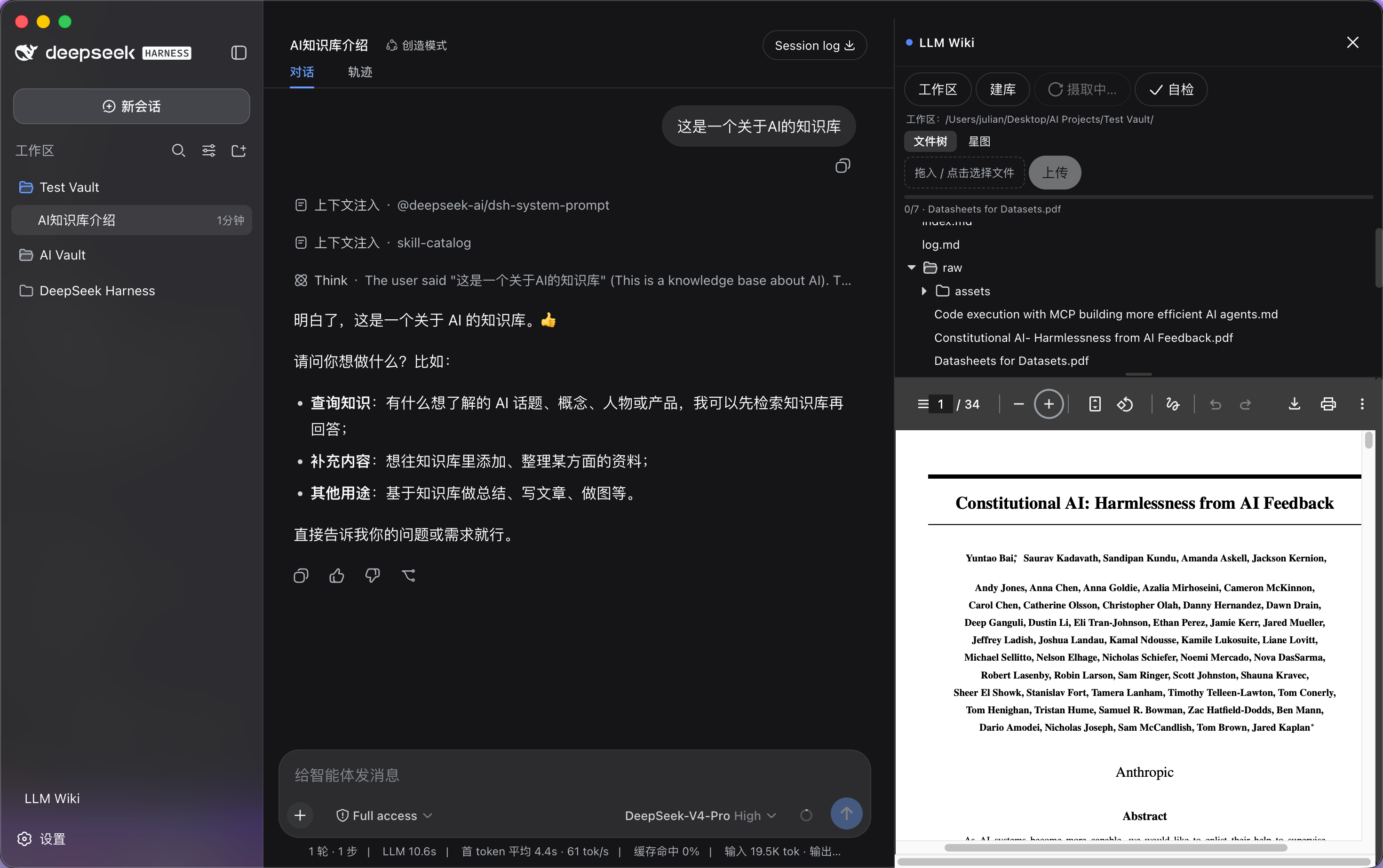
Task: Send the message with the arrow button
Action: 846,813
